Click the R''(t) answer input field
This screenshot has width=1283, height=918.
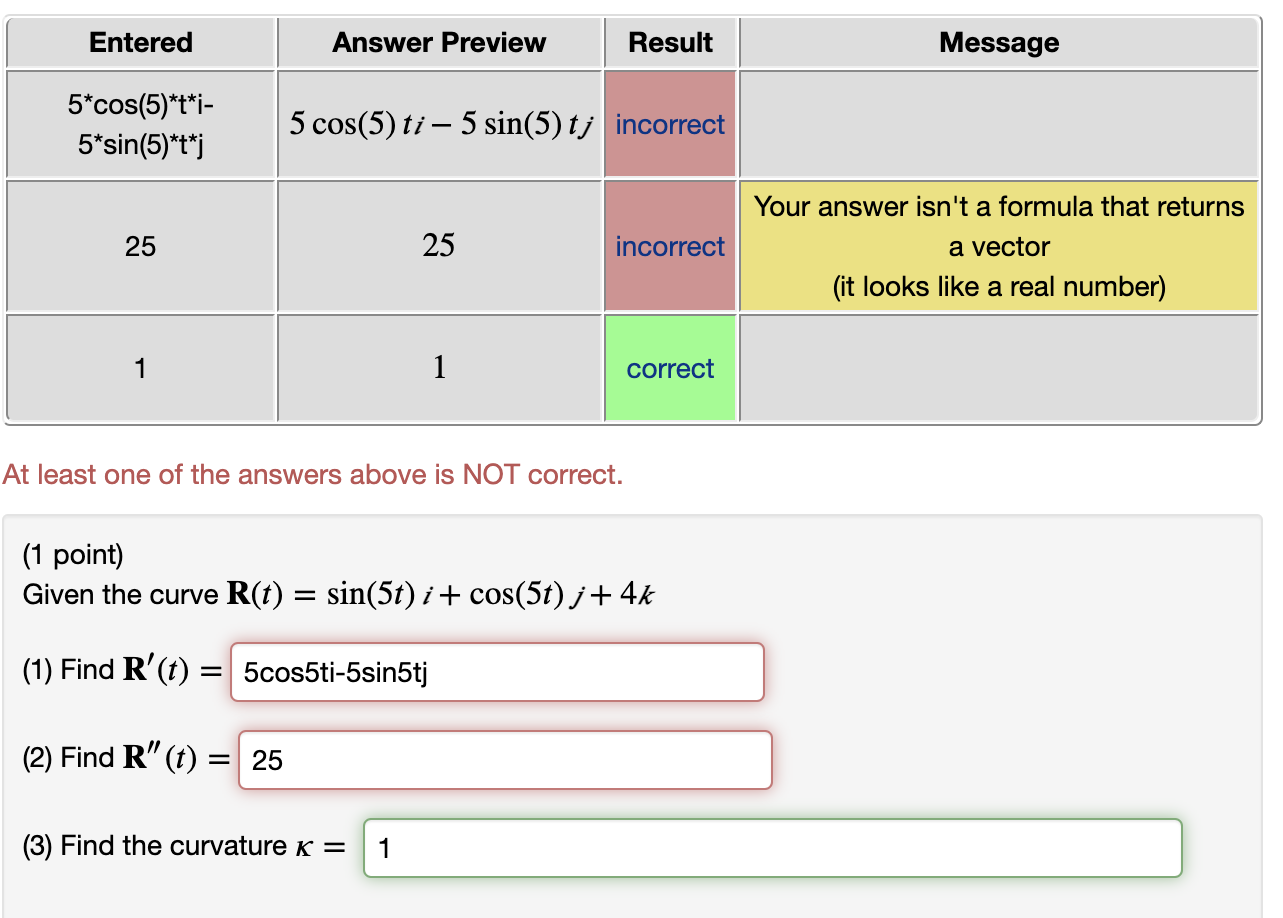tap(505, 760)
